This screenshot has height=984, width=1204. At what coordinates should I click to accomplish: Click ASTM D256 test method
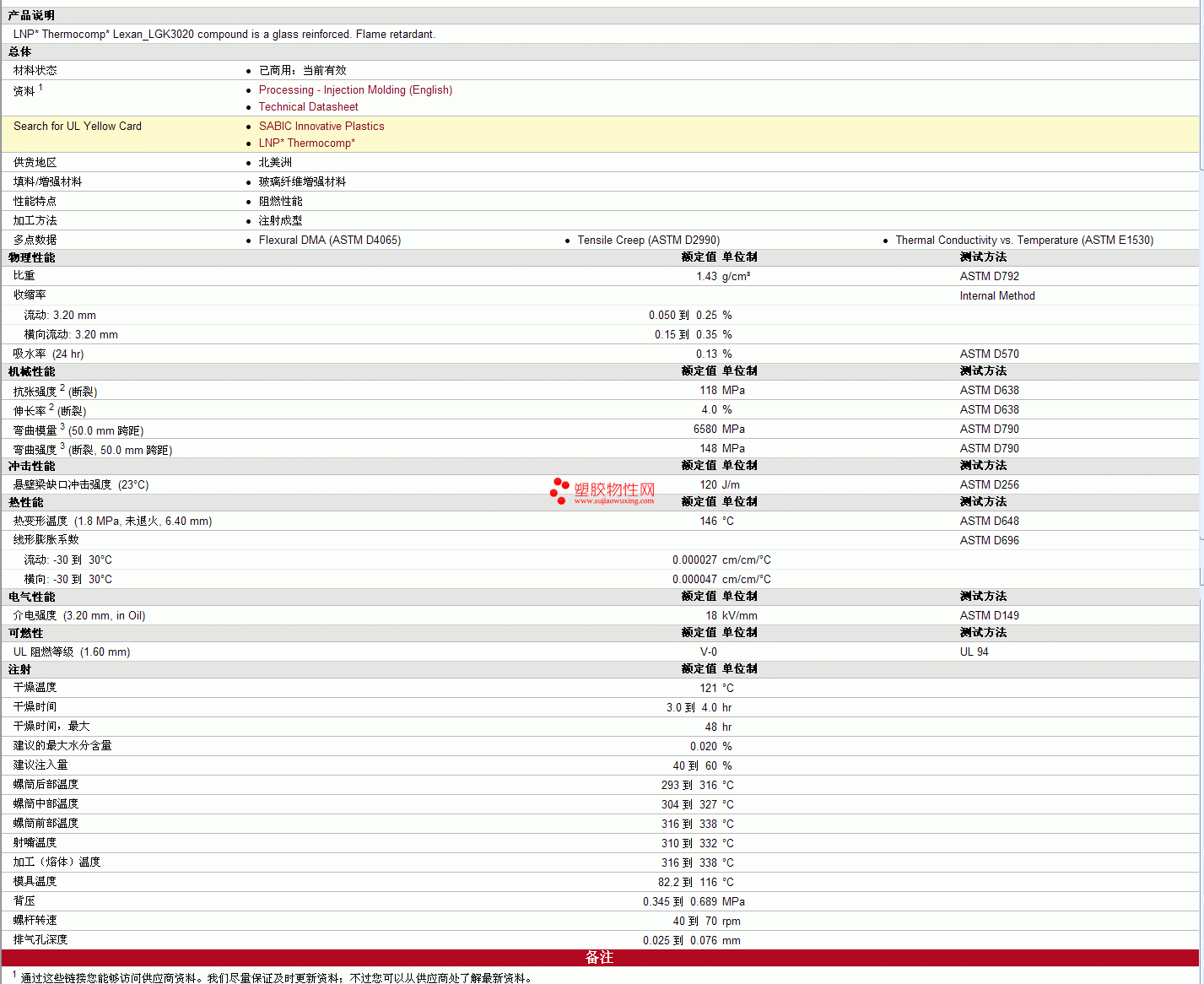coord(990,485)
